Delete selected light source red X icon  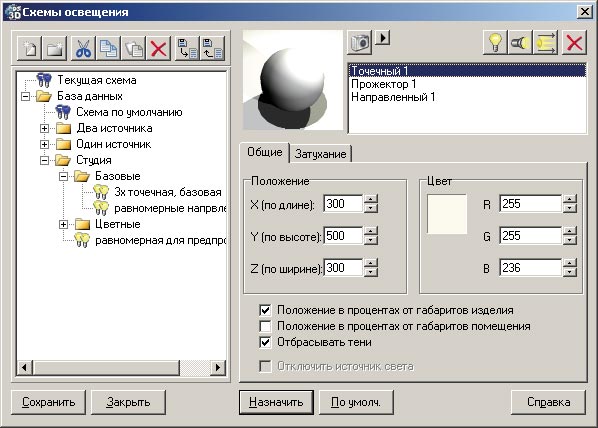574,42
